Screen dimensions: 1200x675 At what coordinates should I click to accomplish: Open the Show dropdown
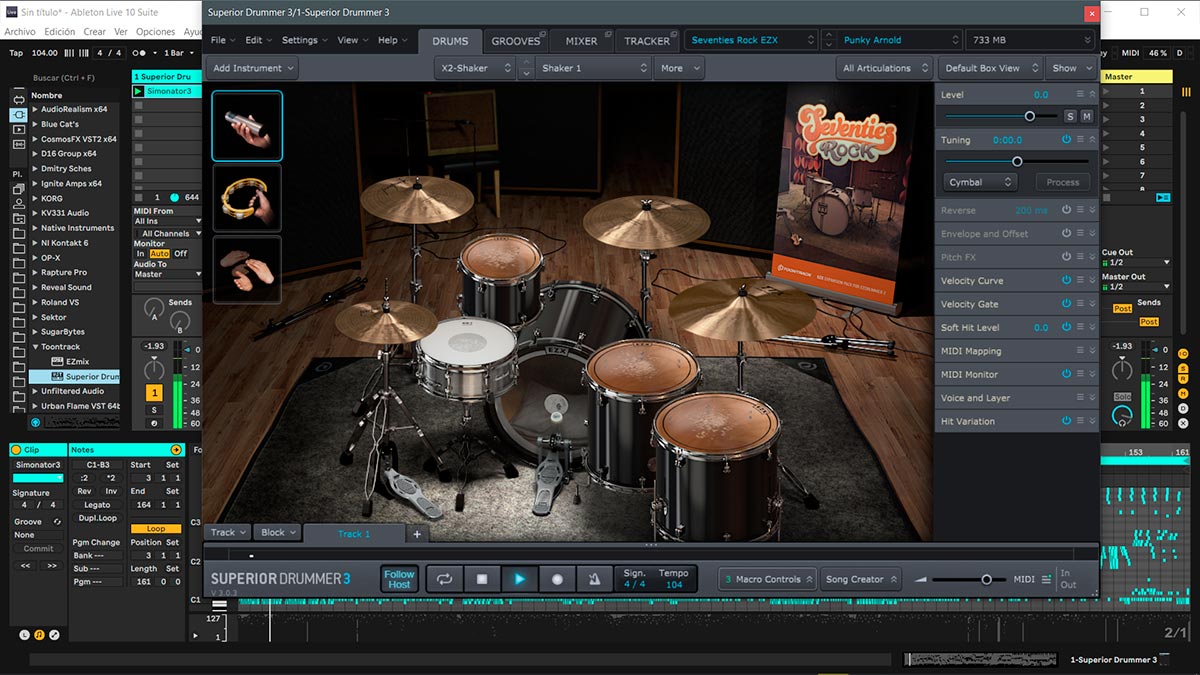(1071, 68)
